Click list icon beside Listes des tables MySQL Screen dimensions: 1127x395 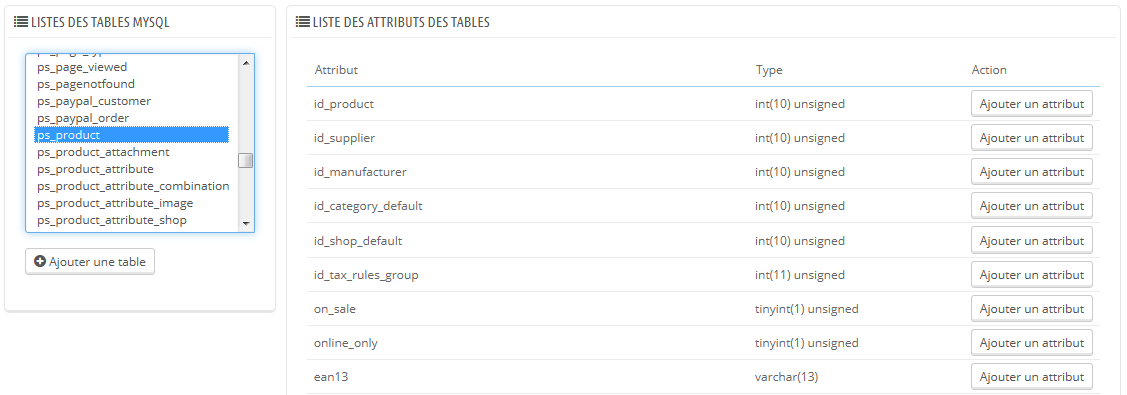(x=21, y=22)
